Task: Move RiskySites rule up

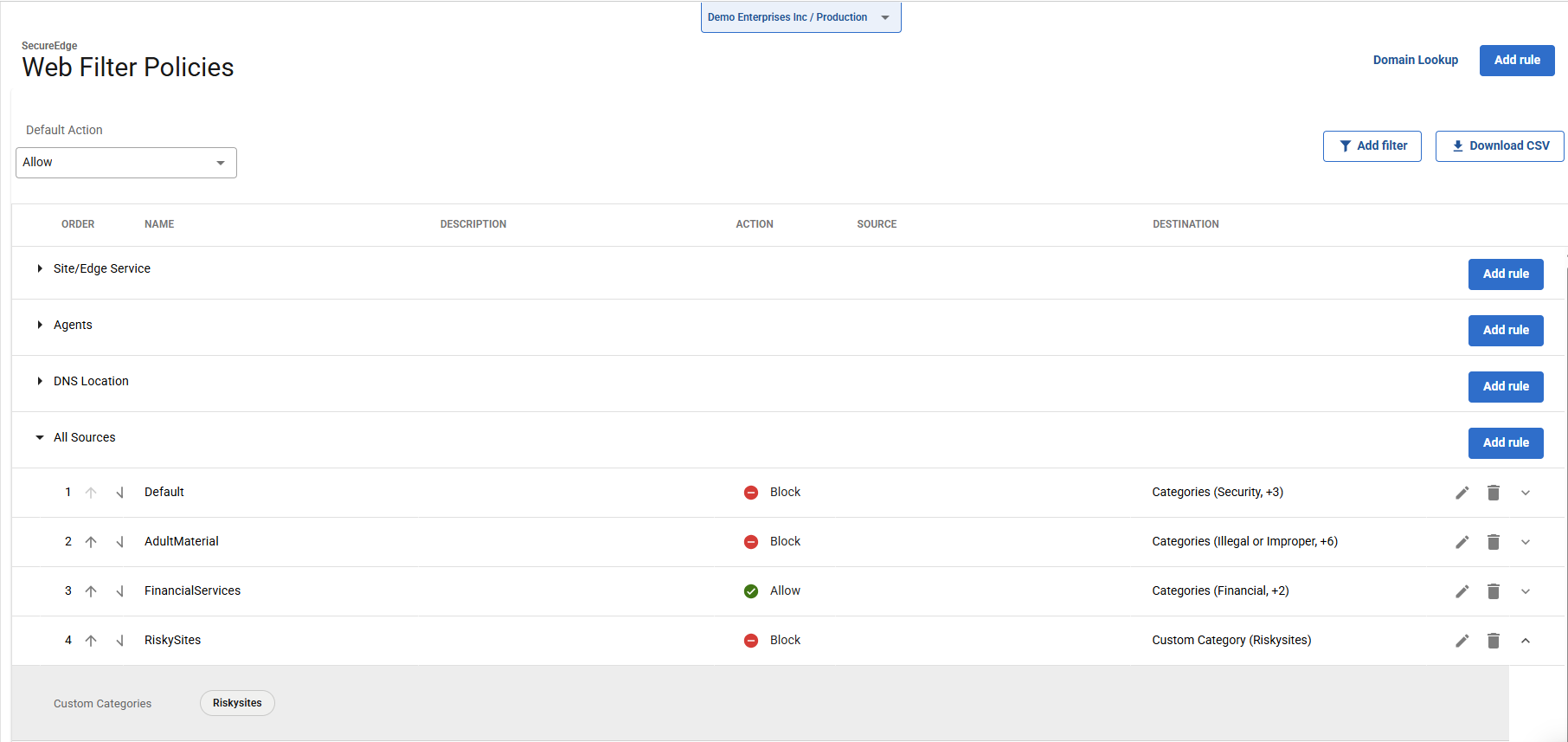Action: pos(91,641)
